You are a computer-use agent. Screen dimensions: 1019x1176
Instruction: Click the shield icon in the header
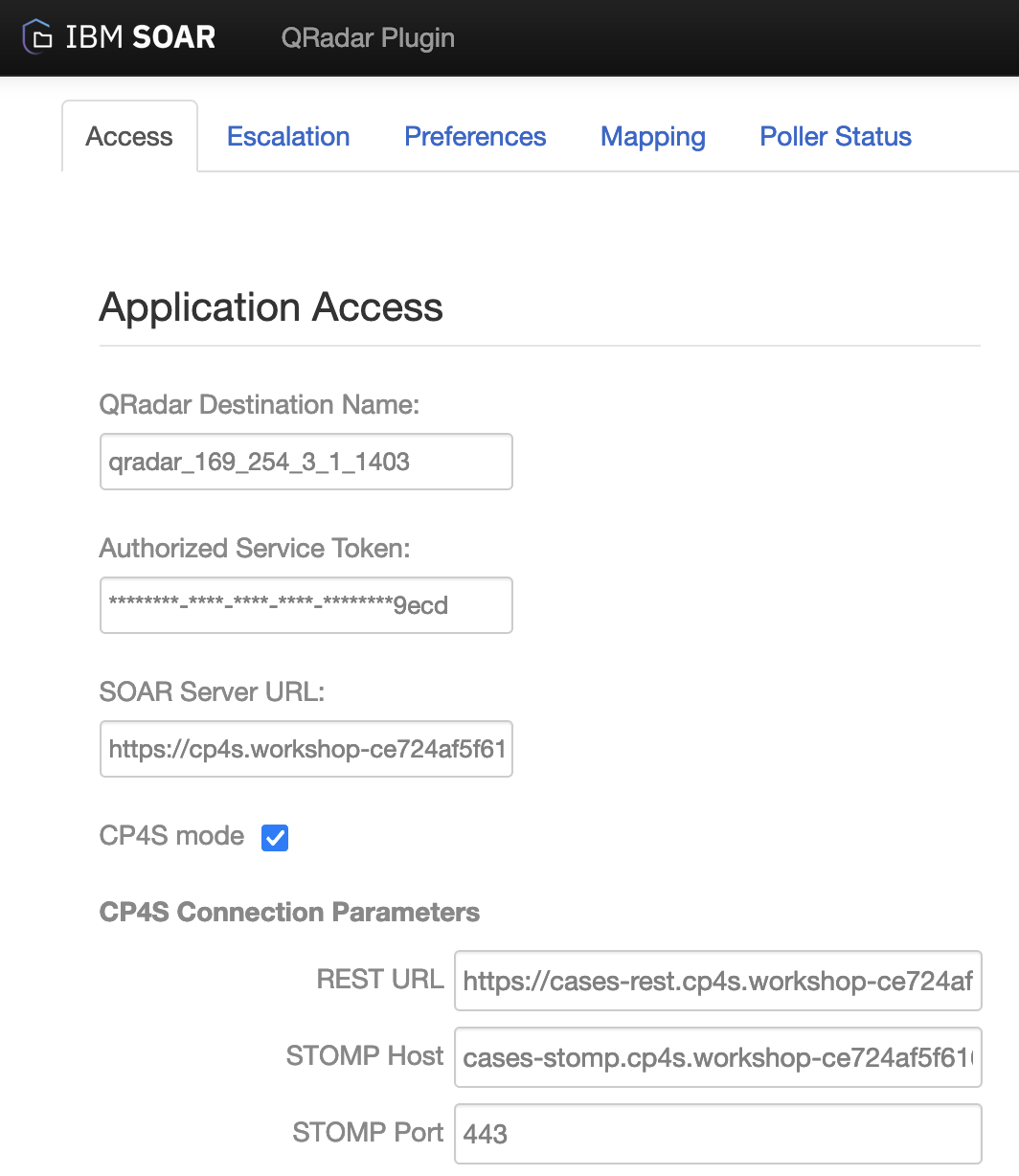tap(38, 36)
